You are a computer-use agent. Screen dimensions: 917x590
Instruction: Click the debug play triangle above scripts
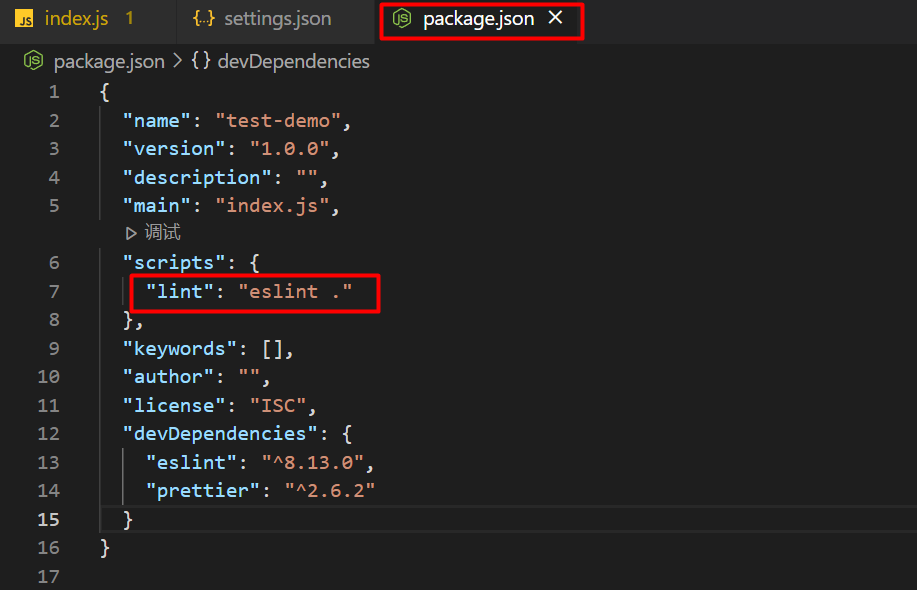(131, 233)
